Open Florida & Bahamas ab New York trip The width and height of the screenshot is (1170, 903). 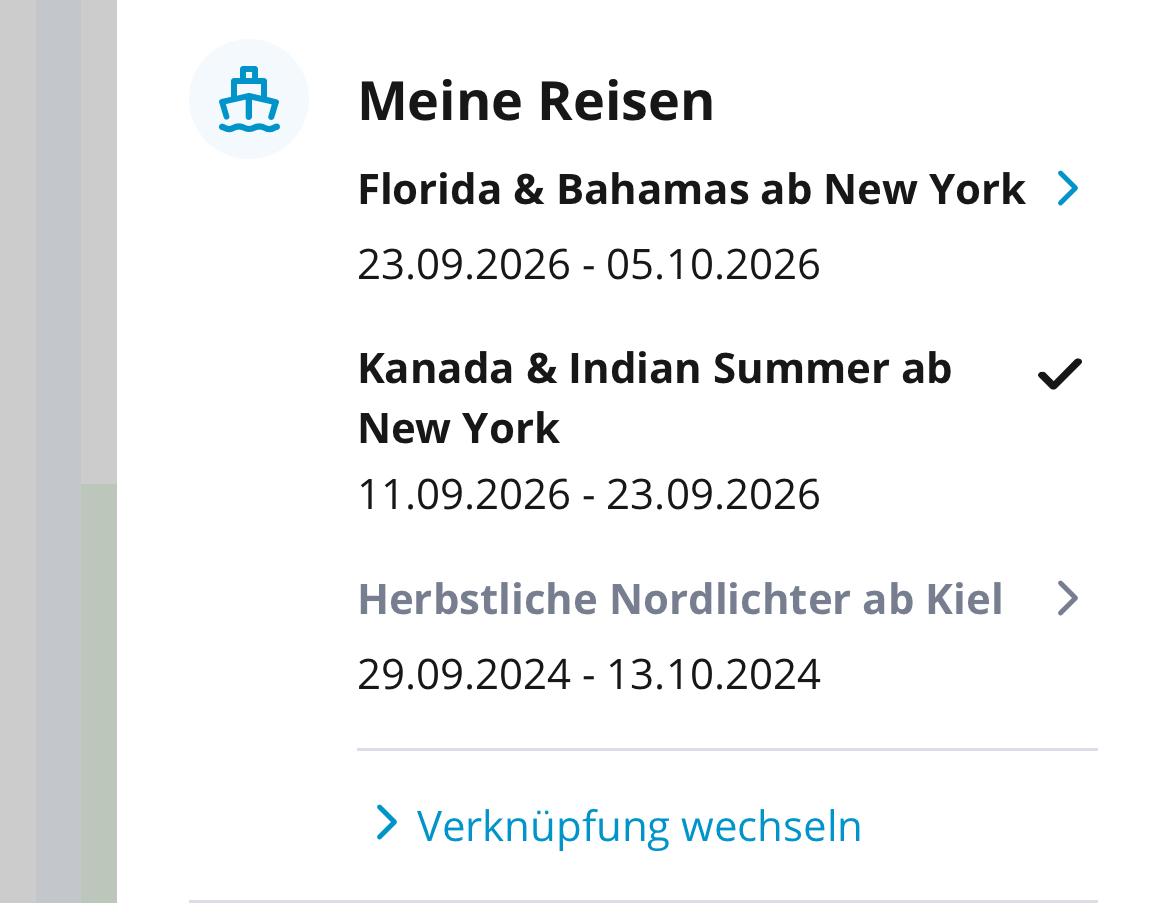coord(691,189)
